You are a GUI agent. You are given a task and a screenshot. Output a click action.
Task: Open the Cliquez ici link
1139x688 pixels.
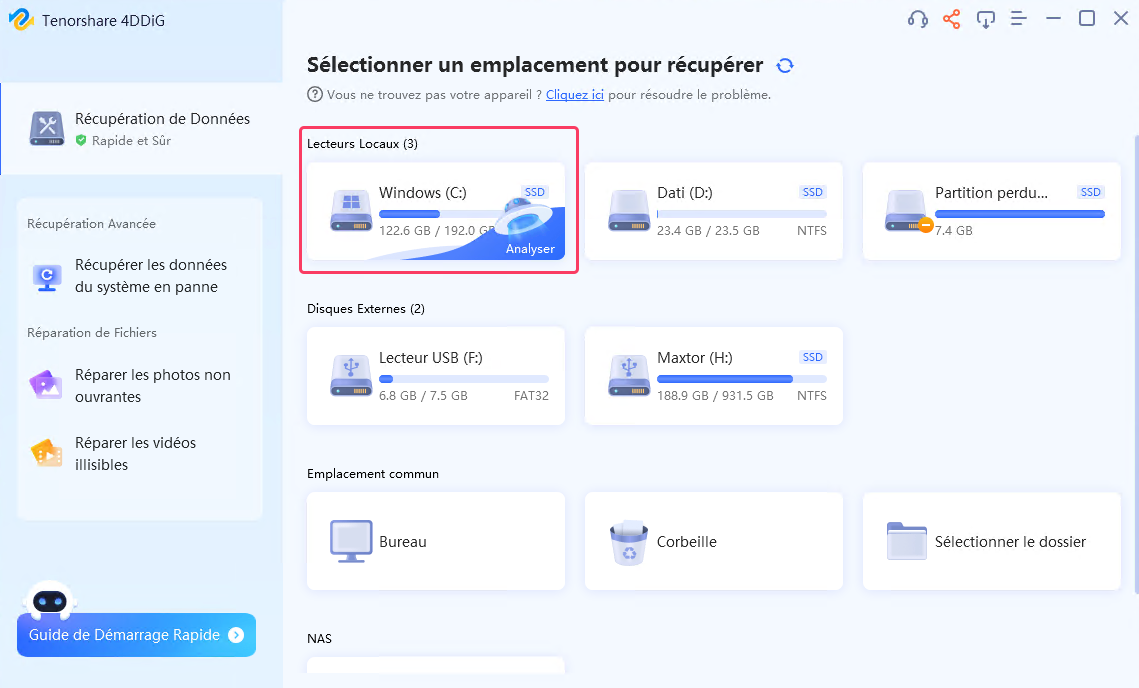pos(574,94)
